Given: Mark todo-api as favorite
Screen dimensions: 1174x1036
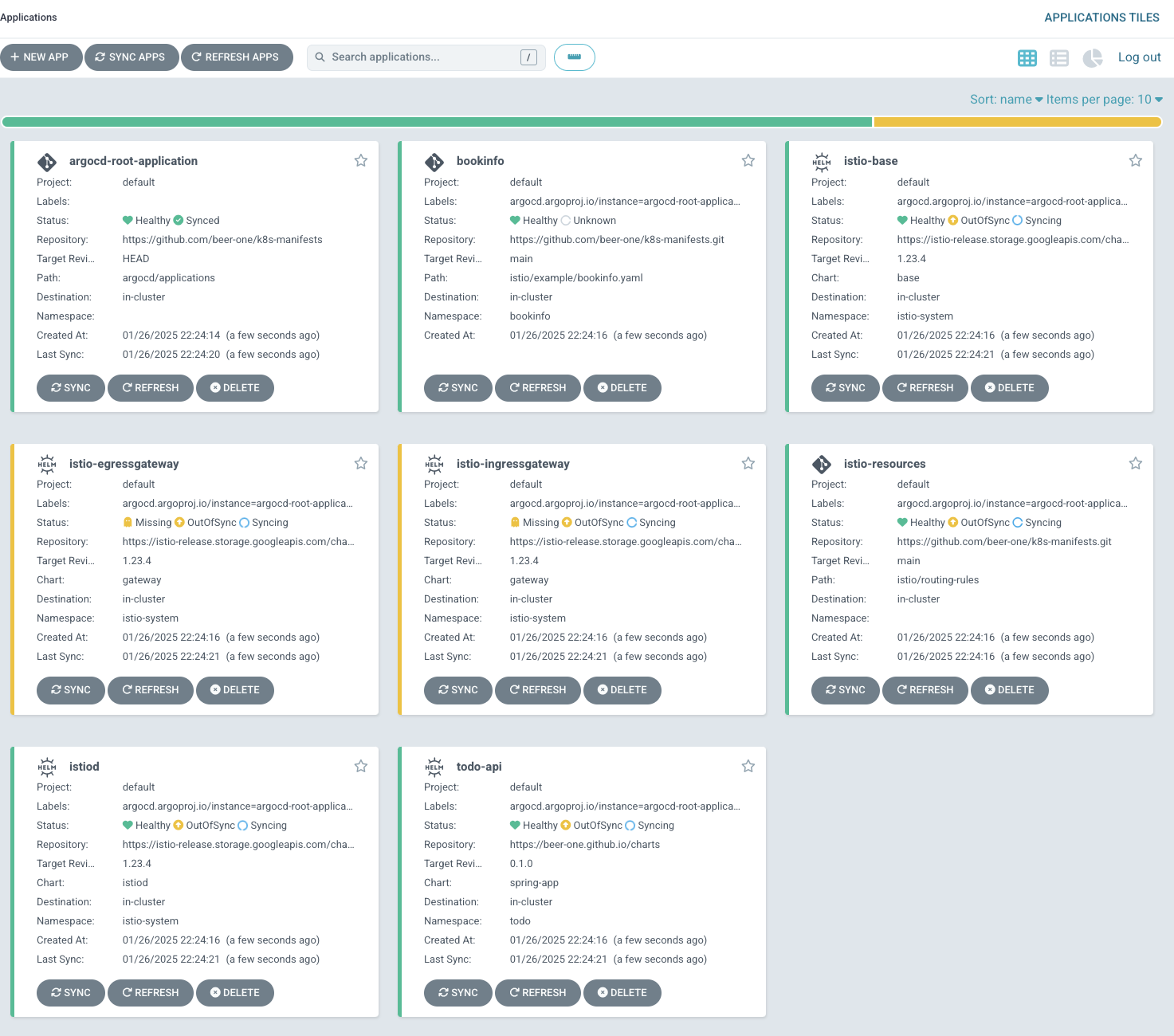Looking at the screenshot, I should (x=748, y=766).
